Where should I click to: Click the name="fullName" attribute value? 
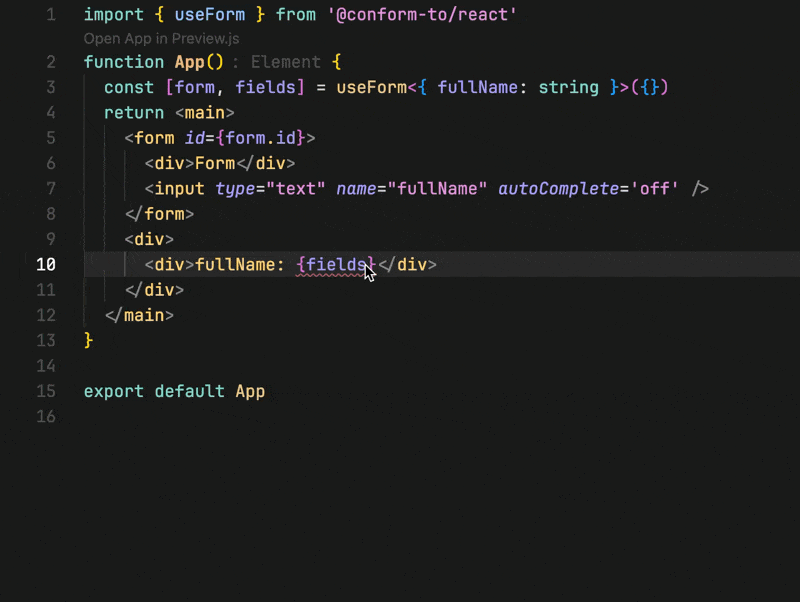click(437, 189)
